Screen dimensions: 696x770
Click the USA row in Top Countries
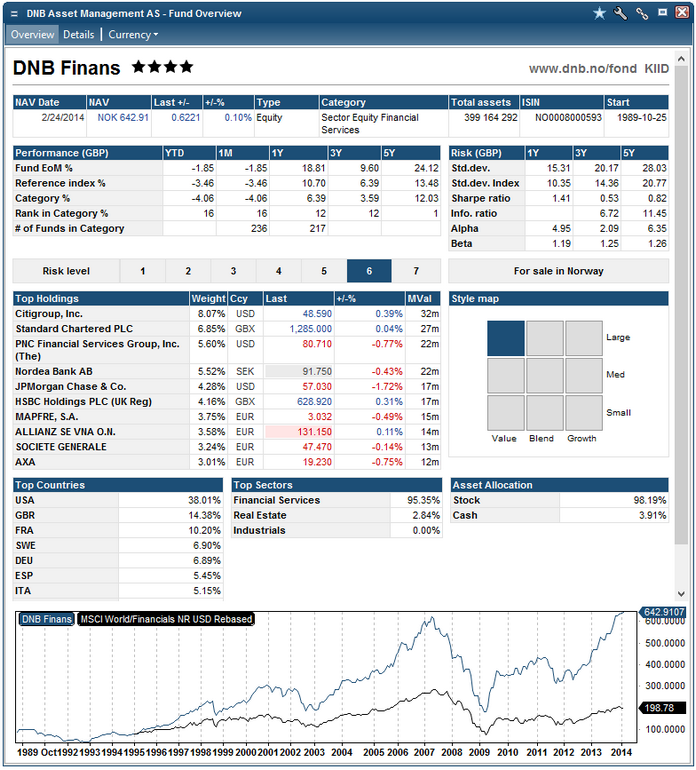pyautogui.click(x=118, y=500)
